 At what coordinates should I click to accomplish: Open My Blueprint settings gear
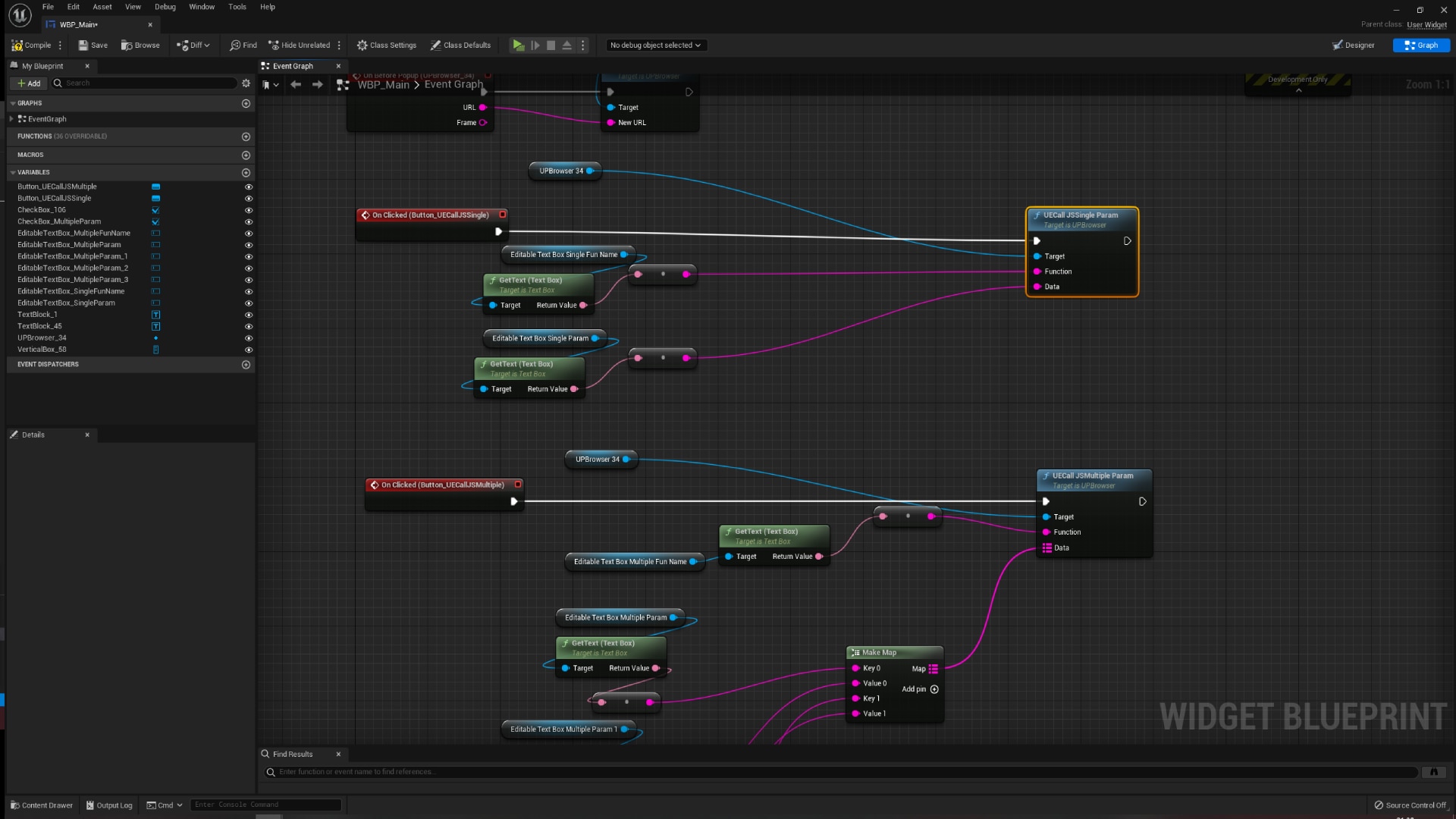pos(246,83)
